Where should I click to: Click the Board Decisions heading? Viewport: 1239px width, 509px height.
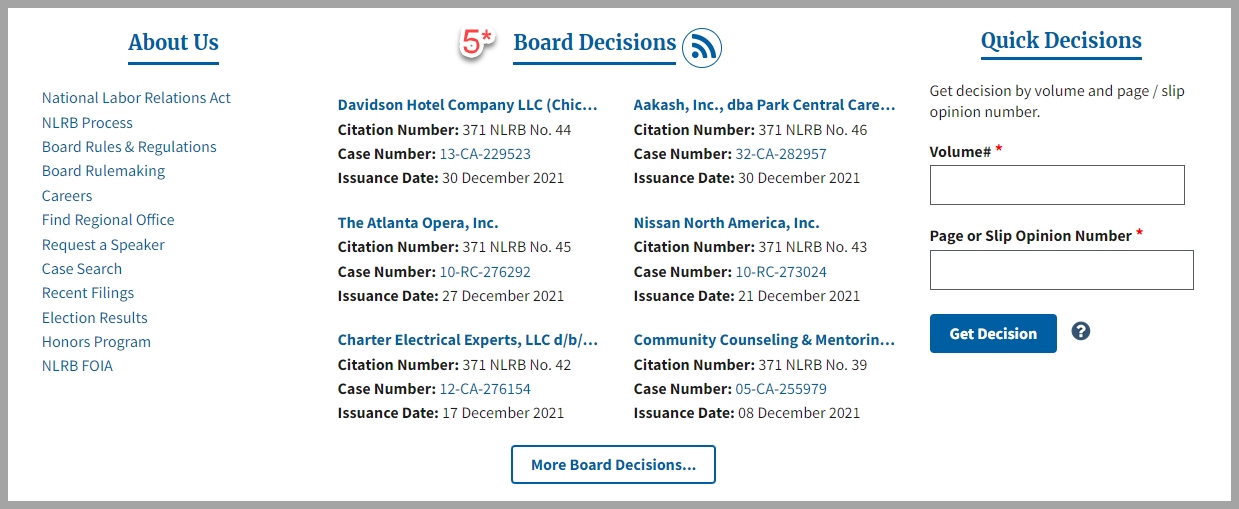point(595,43)
